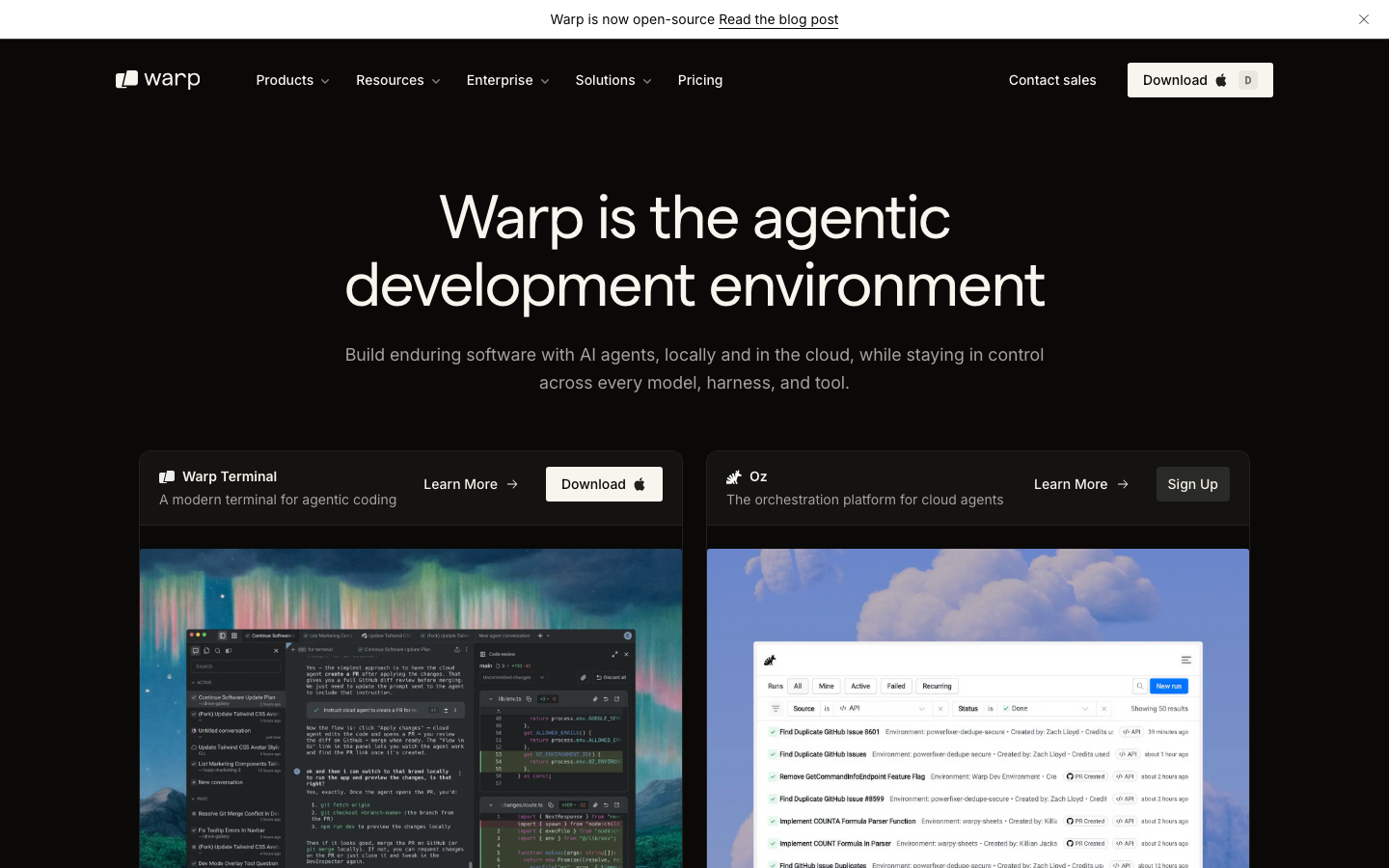Expand the Enterprise menu
The width and height of the screenshot is (1389, 868).
[507, 80]
